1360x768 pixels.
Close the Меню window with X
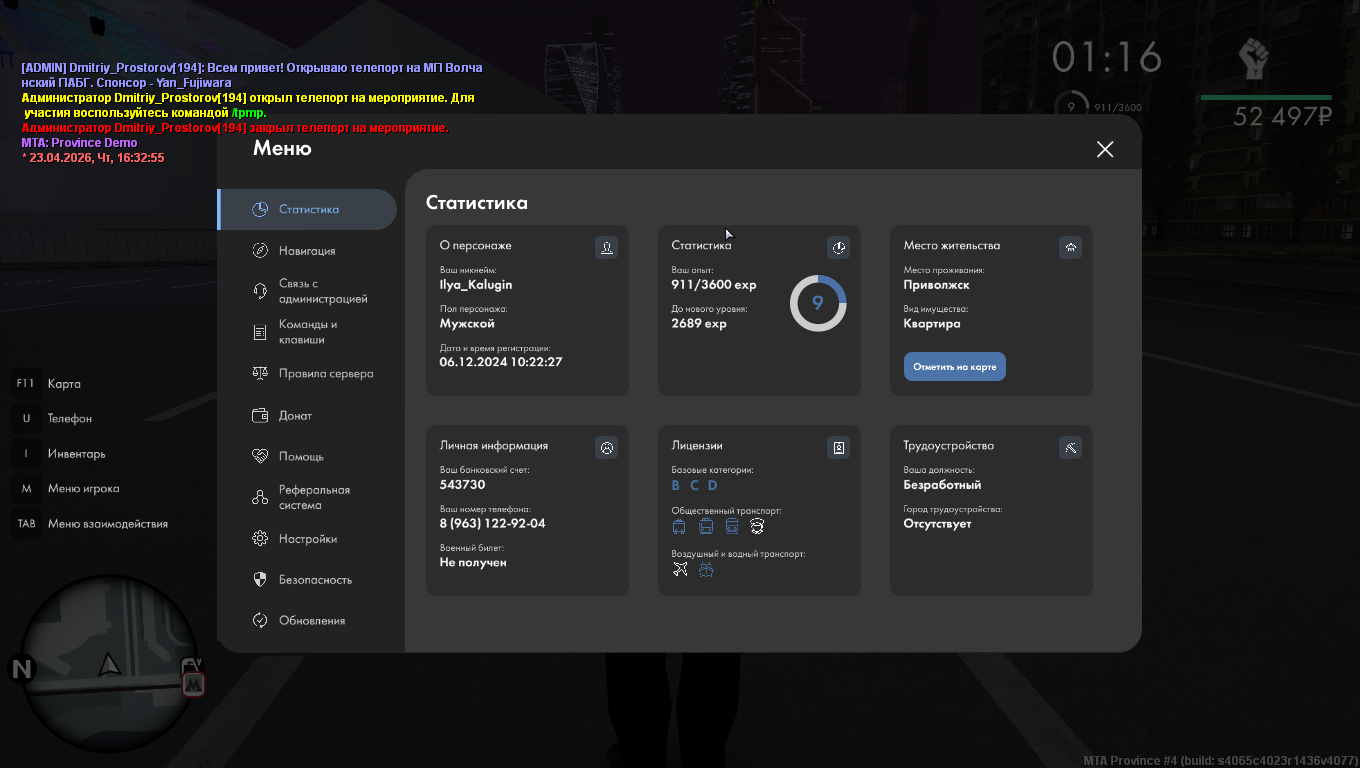[x=1104, y=149]
